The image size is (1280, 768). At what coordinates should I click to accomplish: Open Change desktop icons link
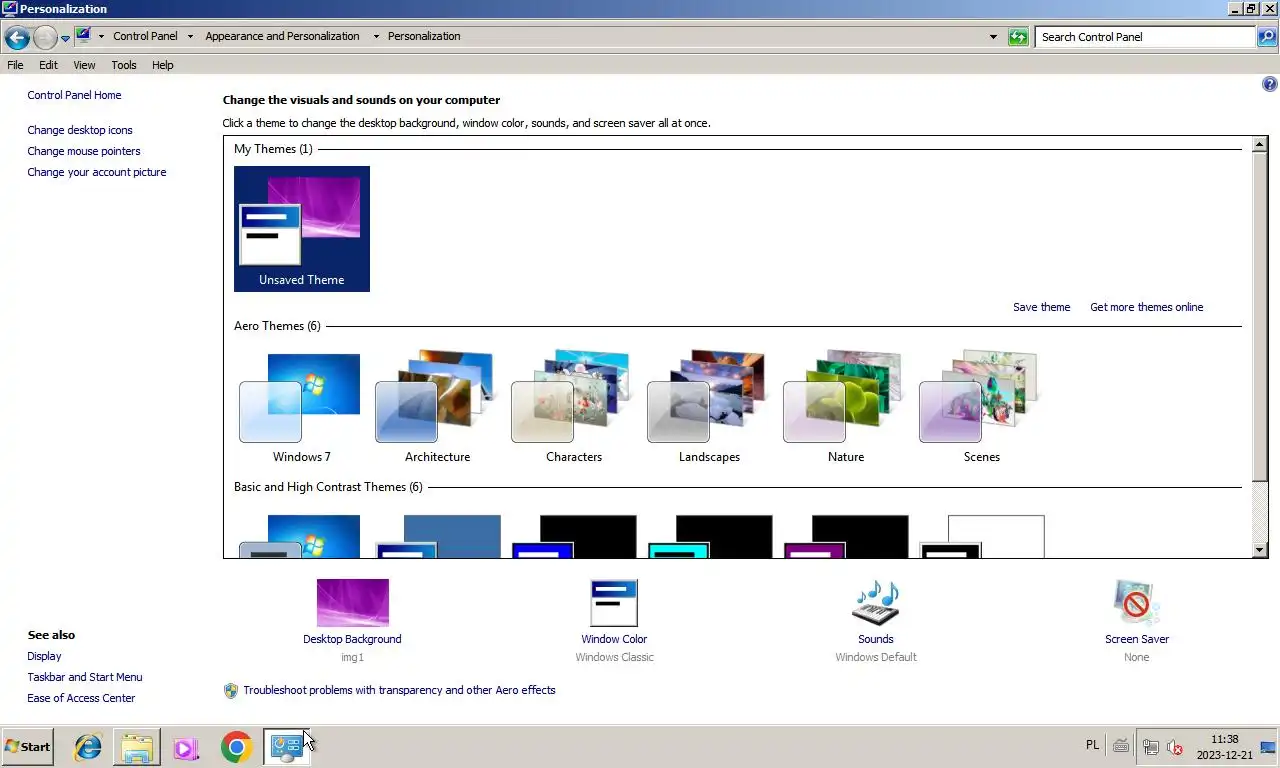click(80, 130)
